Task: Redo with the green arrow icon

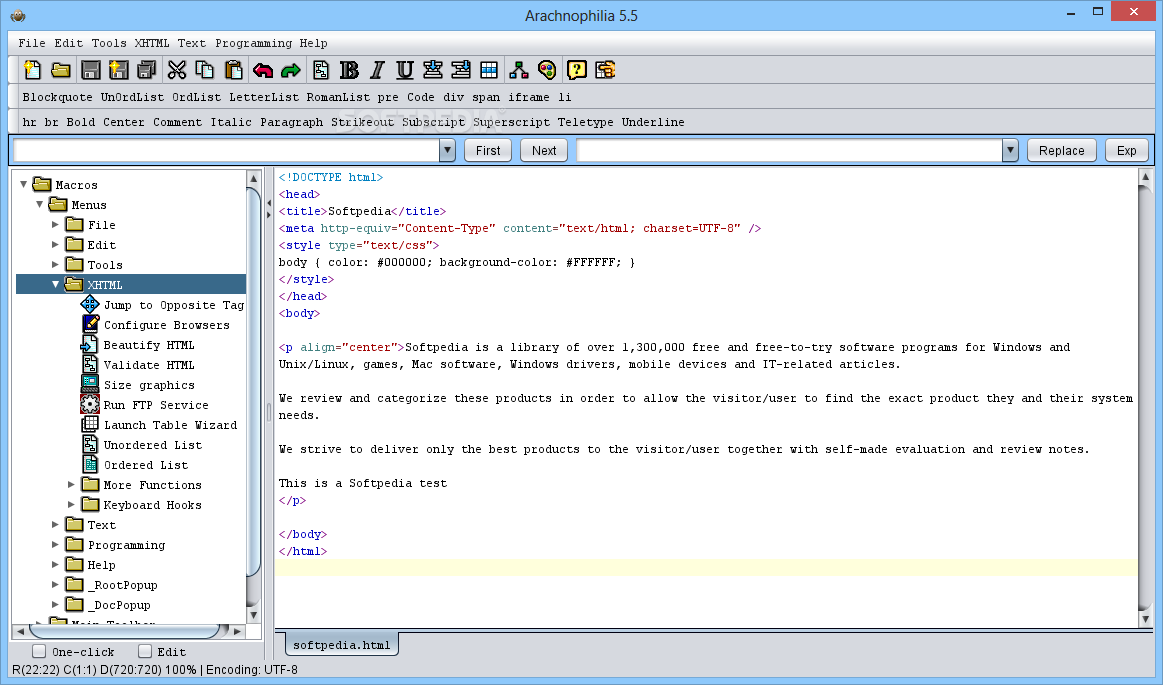Action: 291,70
